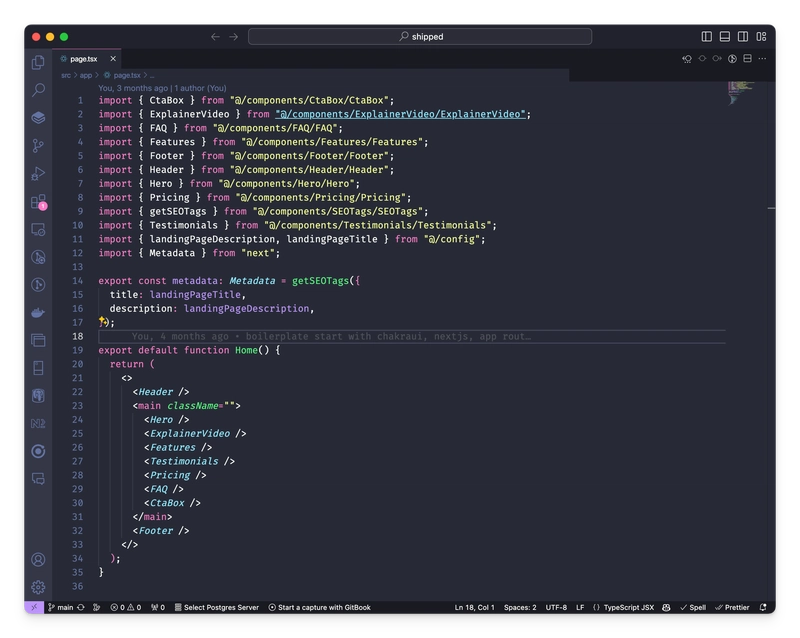
Task: Open the Remote Explorer monitor icon
Action: [x=38, y=230]
